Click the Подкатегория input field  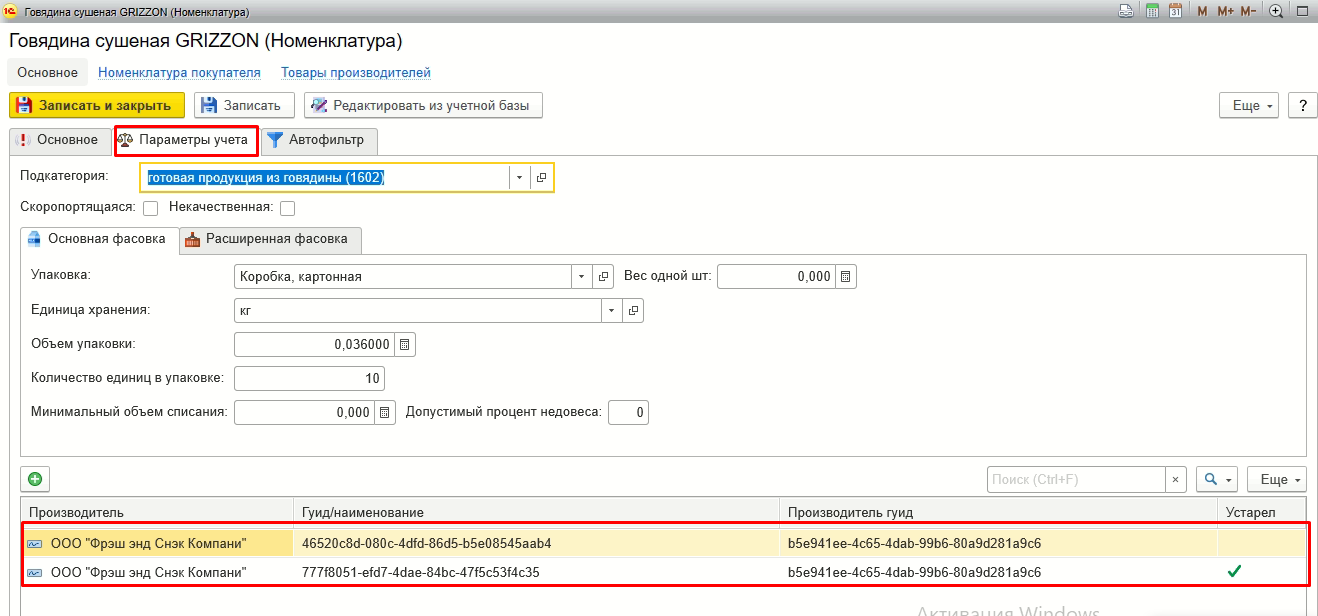pyautogui.click(x=325, y=177)
